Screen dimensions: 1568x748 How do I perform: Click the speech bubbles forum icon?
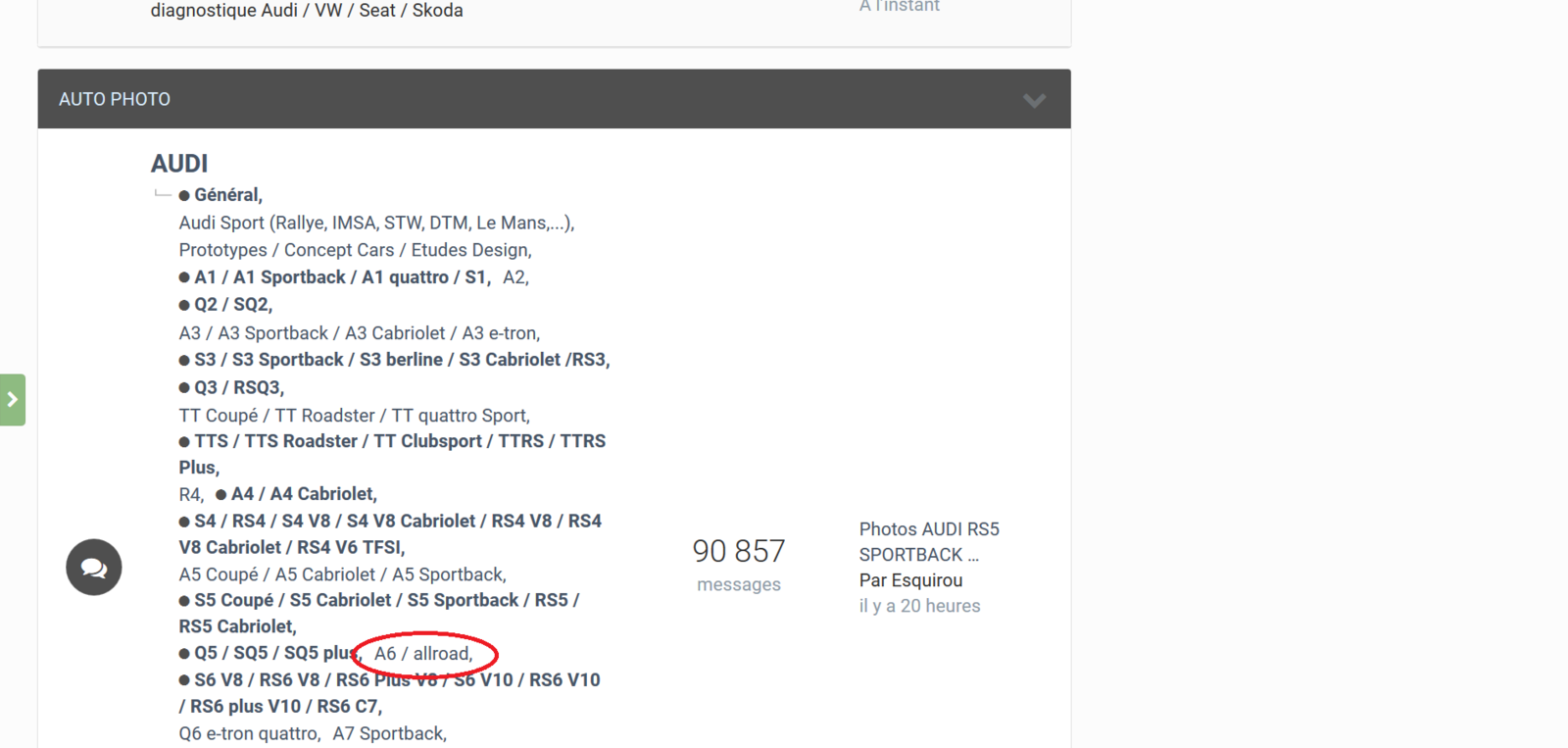pos(94,567)
